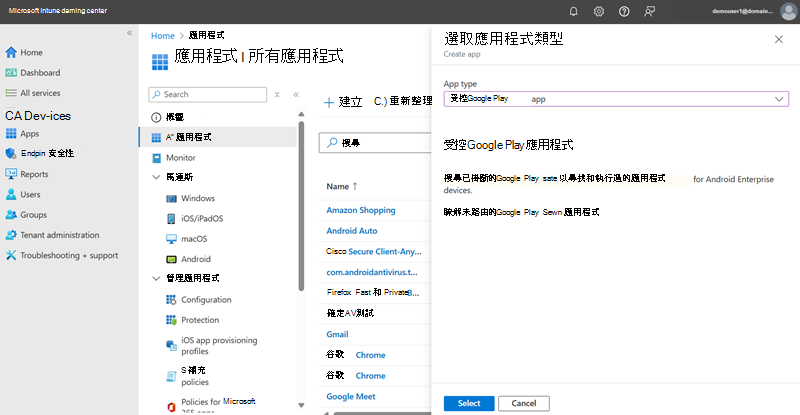Screen dimensions: 800x415
Task: Click the Protection icon
Action: tap(171, 320)
